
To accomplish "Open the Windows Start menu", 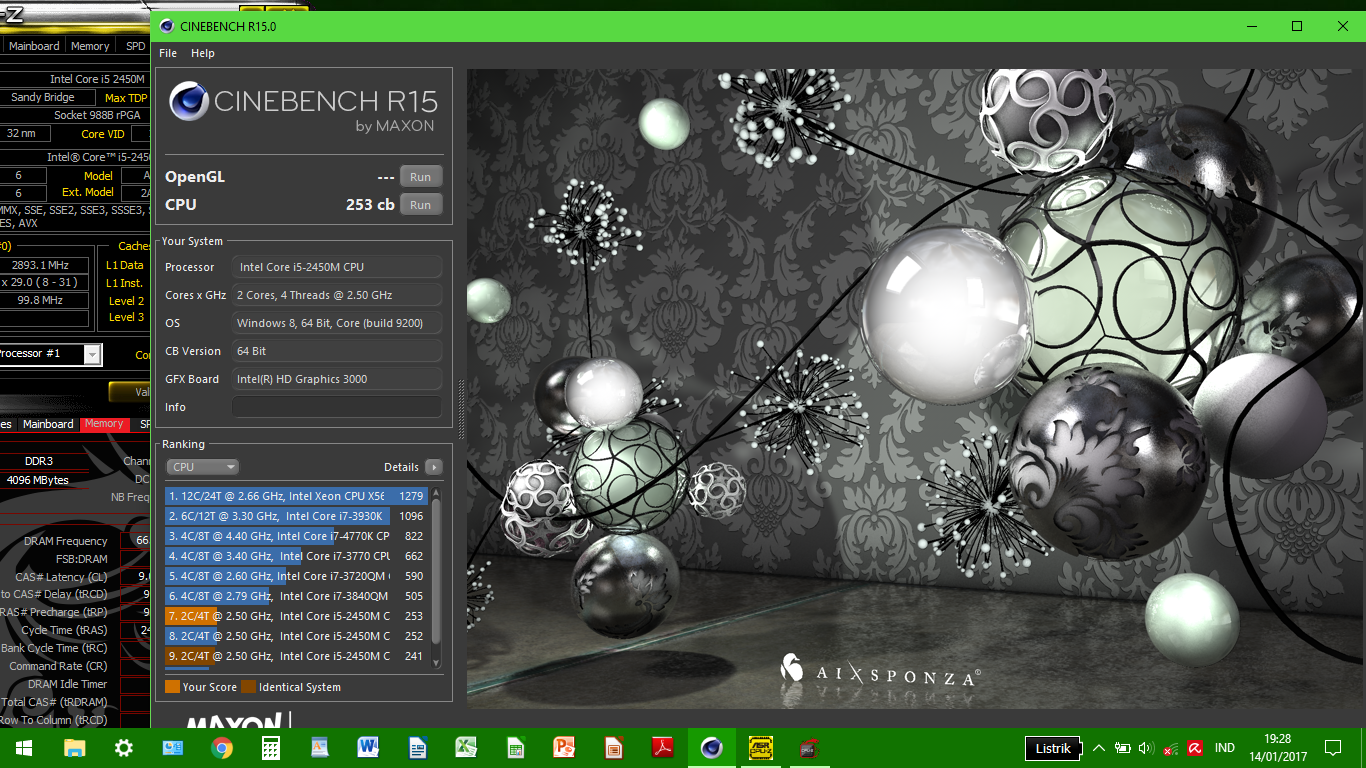I will (x=24, y=748).
